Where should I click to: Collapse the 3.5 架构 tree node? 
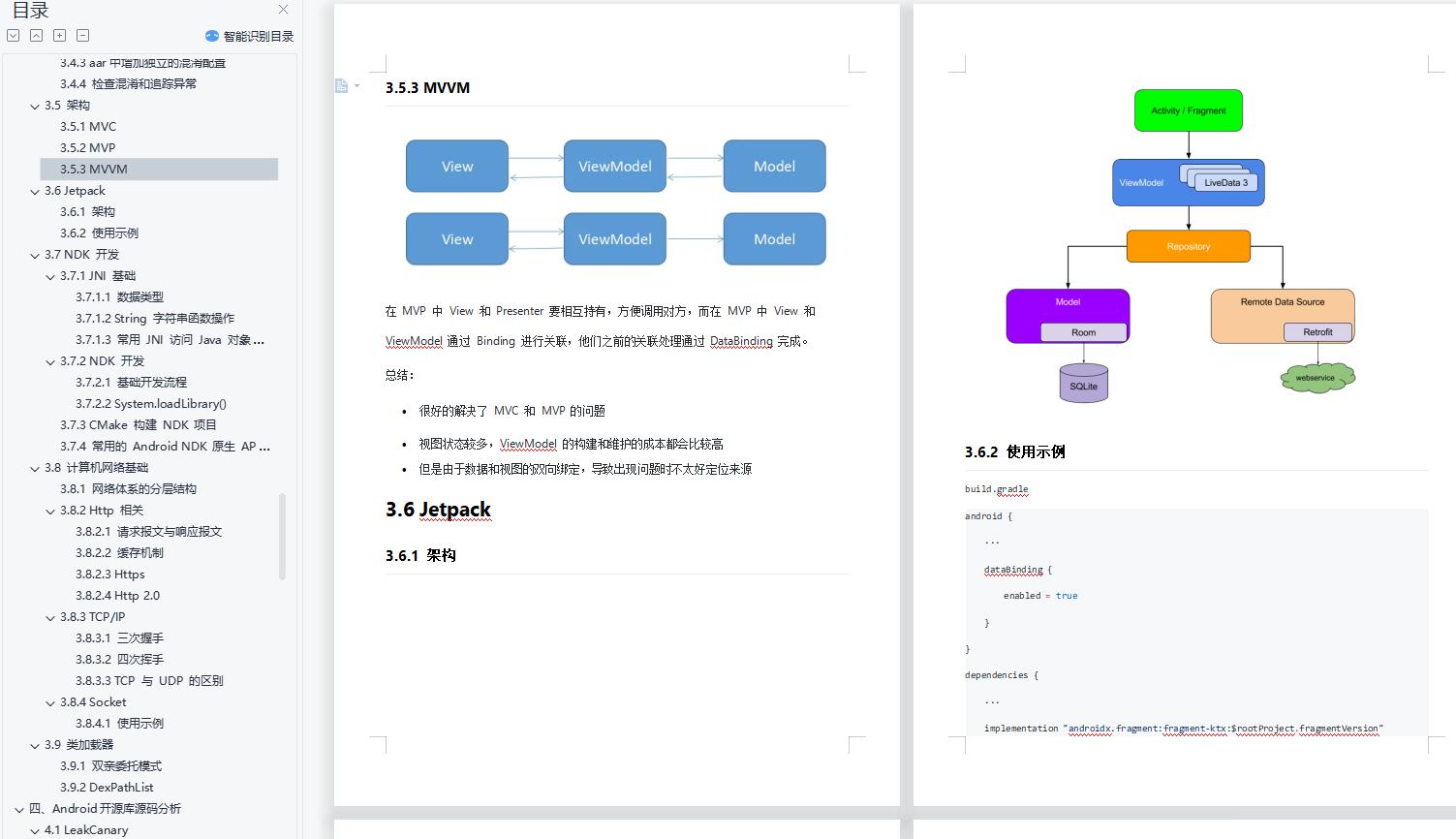[35, 105]
